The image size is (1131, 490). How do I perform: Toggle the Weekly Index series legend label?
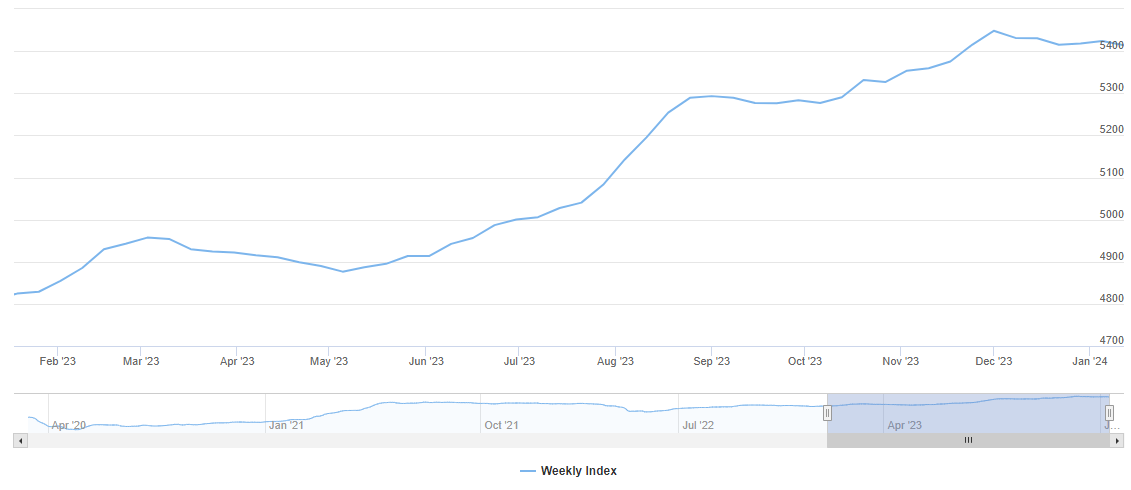tap(578, 471)
